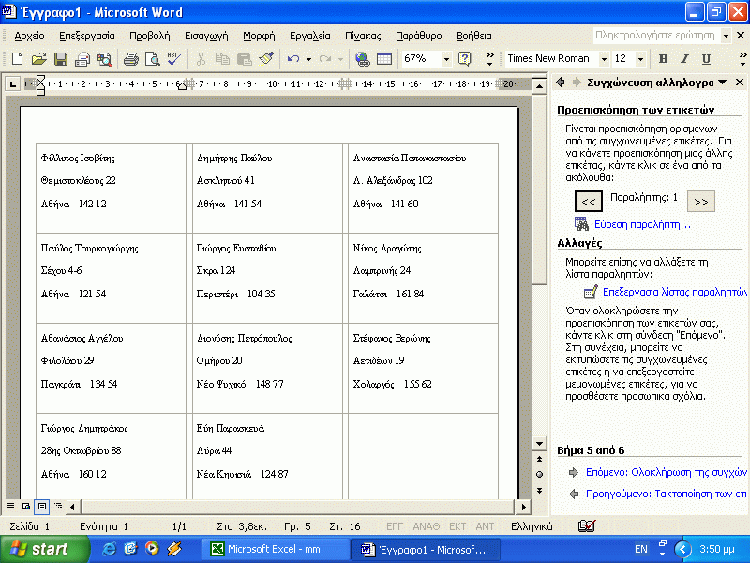Click the Paste clipboard icon
The height and width of the screenshot is (563, 750).
click(244, 59)
